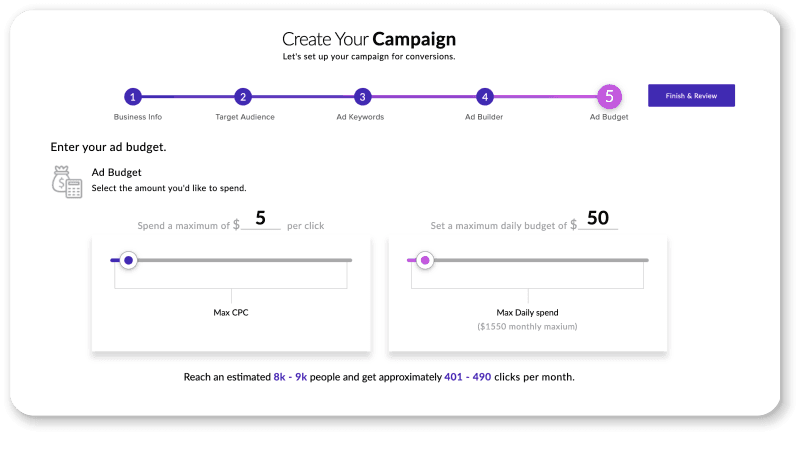Viewport: 800px width, 470px height.
Task: Click the Max CPC slider handle
Action: pos(128,260)
